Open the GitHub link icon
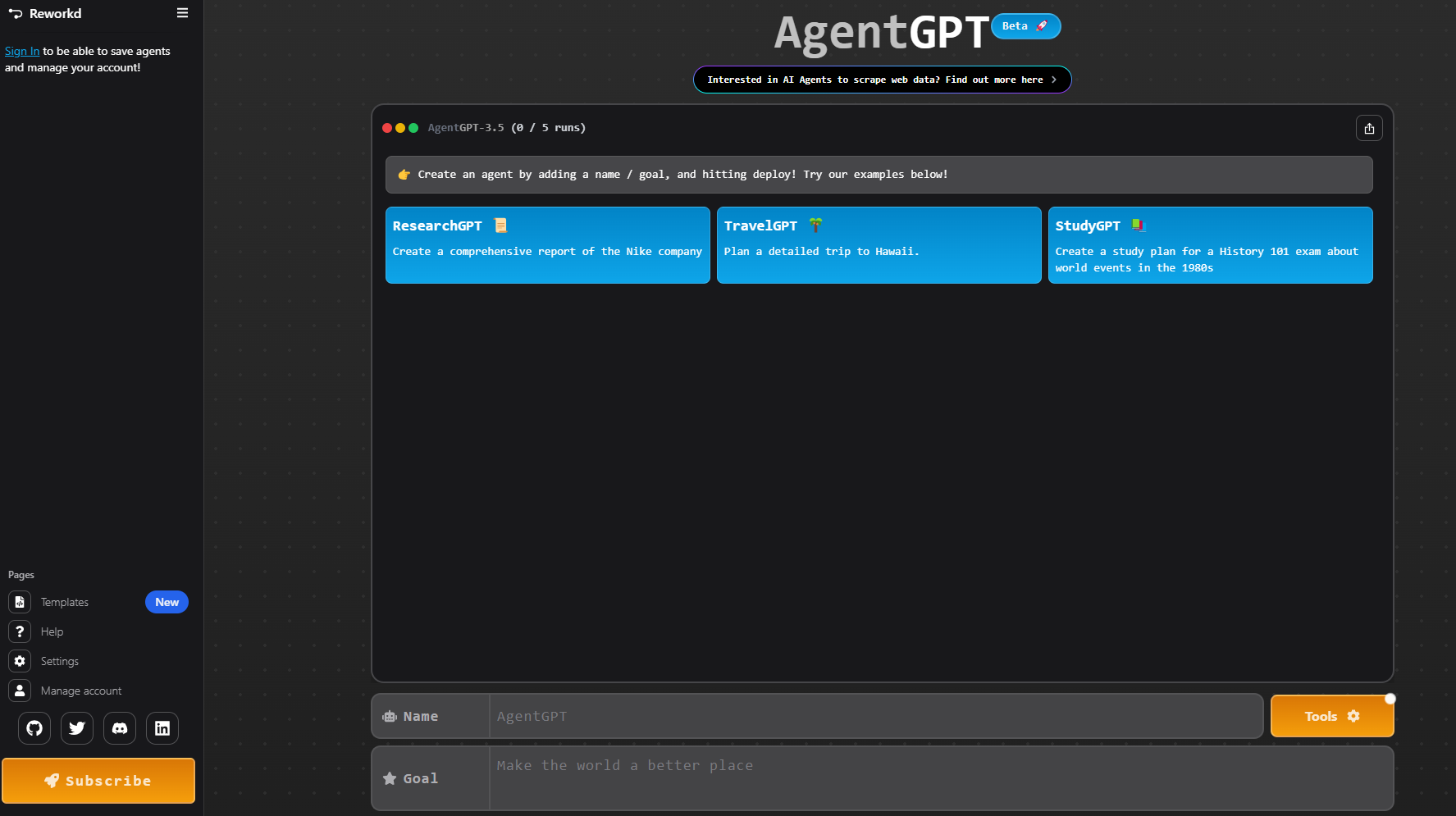Image resolution: width=1456 pixels, height=816 pixels. (x=34, y=728)
